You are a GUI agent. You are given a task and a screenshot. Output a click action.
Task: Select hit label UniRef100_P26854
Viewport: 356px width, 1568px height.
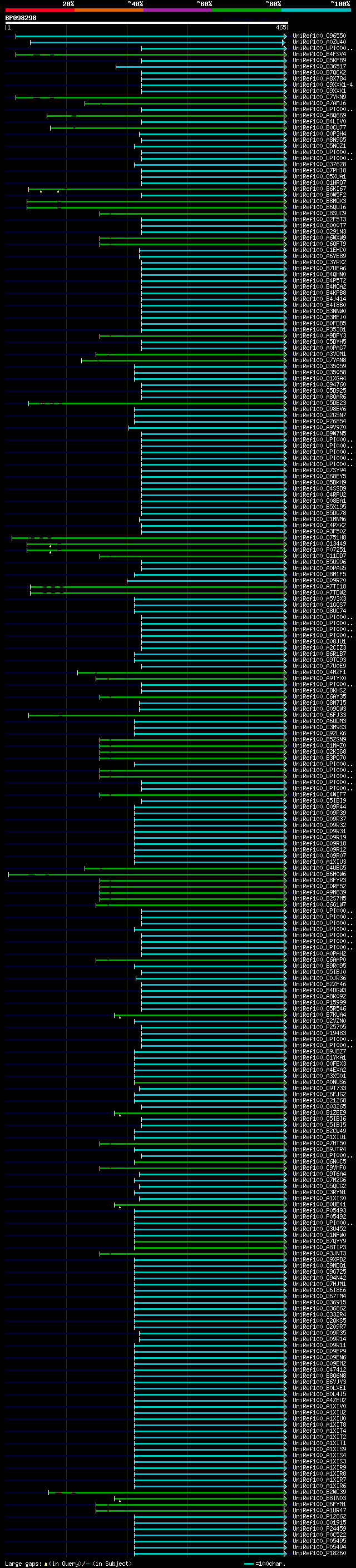pyautogui.click(x=319, y=421)
